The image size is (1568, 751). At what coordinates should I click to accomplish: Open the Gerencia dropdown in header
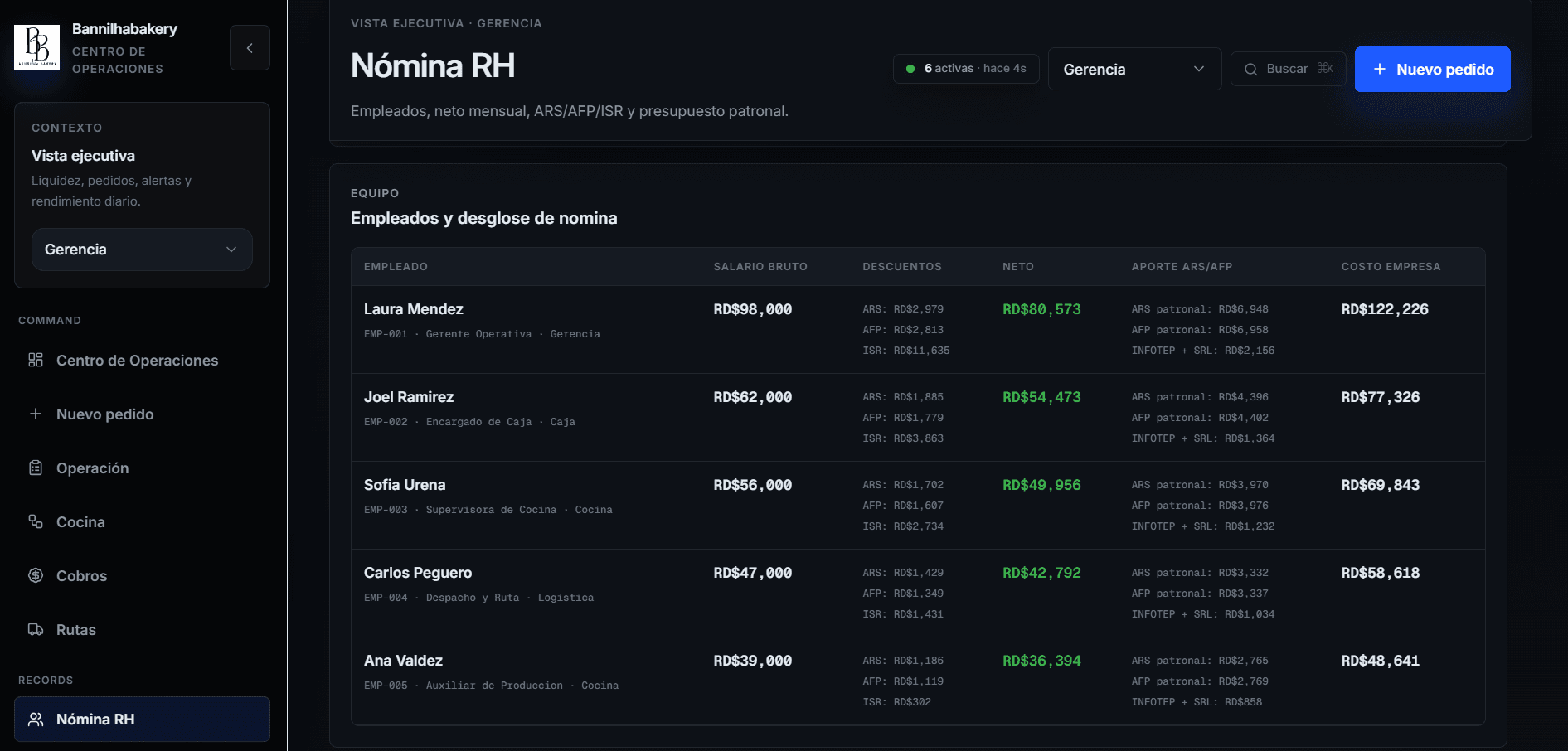[1134, 69]
